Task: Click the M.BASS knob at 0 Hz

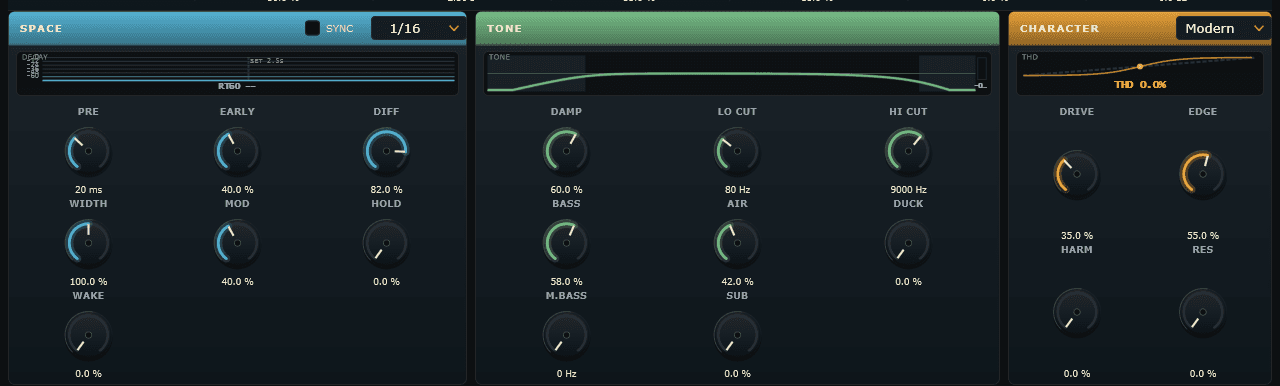Action: 566,336
